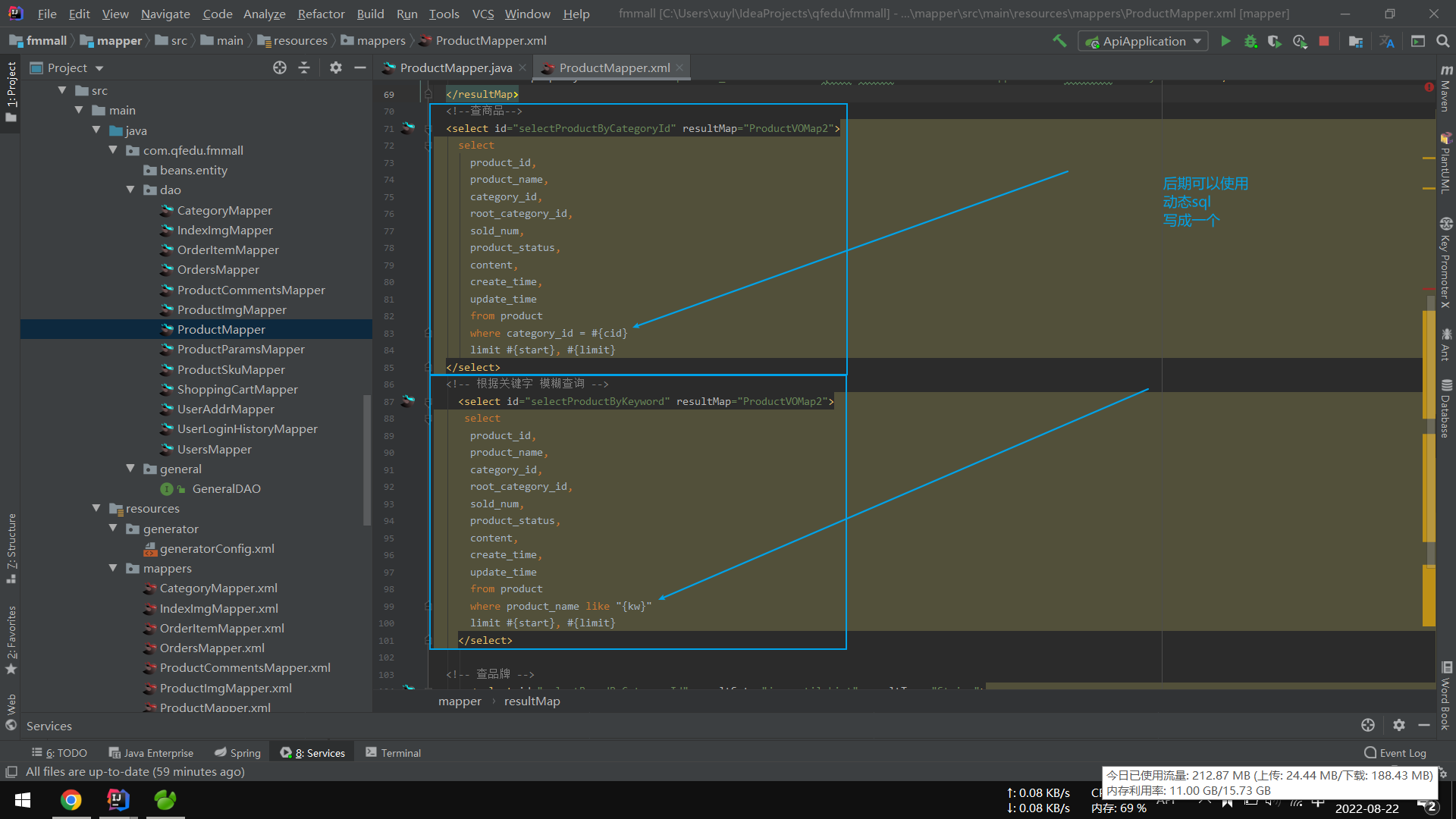
Task: Collapse the mappers folder in tree
Action: click(113, 568)
